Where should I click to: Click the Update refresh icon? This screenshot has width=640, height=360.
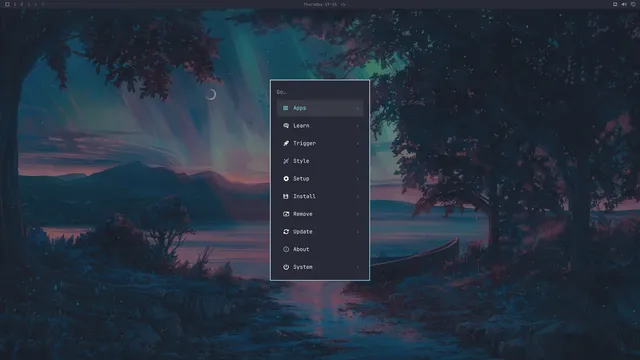(x=286, y=232)
